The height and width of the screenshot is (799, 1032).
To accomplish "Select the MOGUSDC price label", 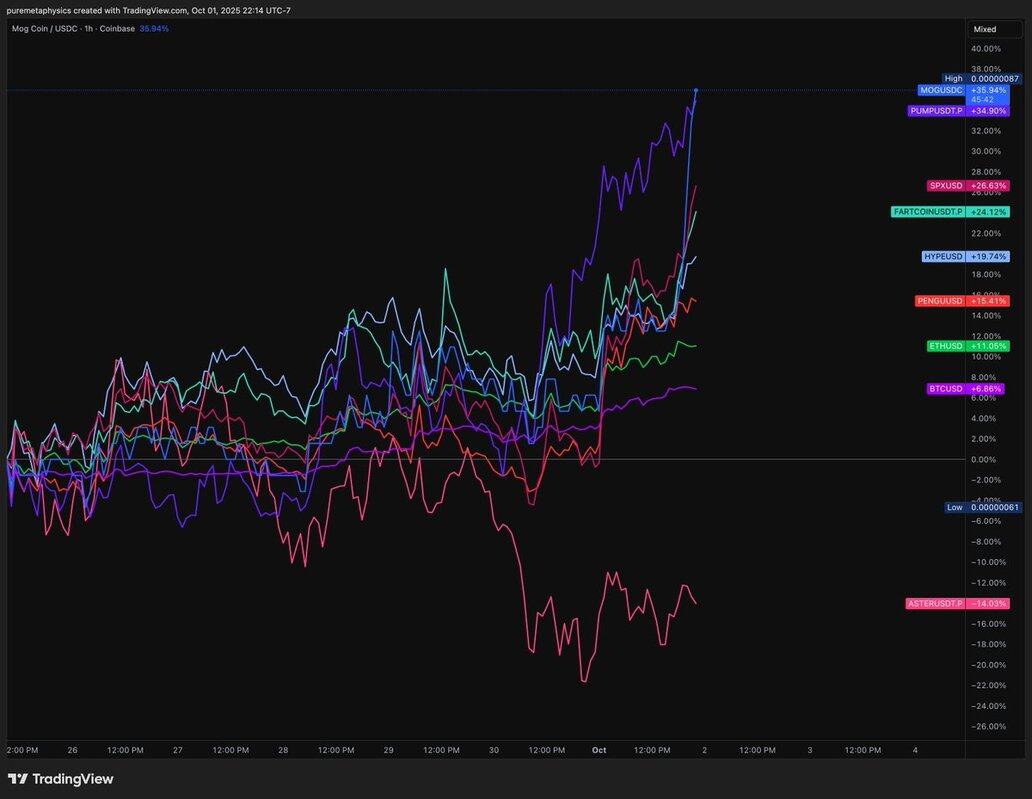I will tap(941, 90).
